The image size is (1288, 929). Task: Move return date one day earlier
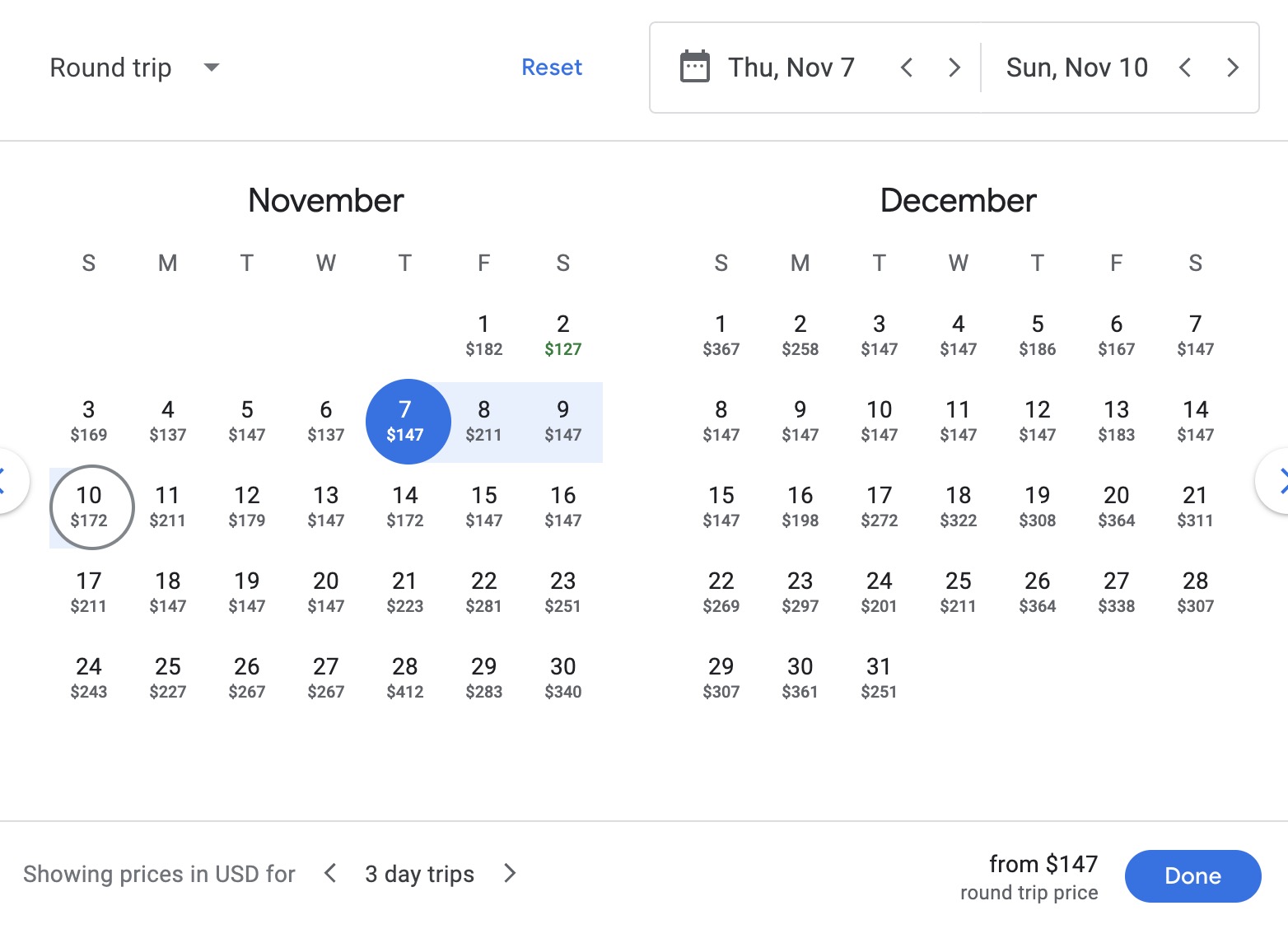1185,68
